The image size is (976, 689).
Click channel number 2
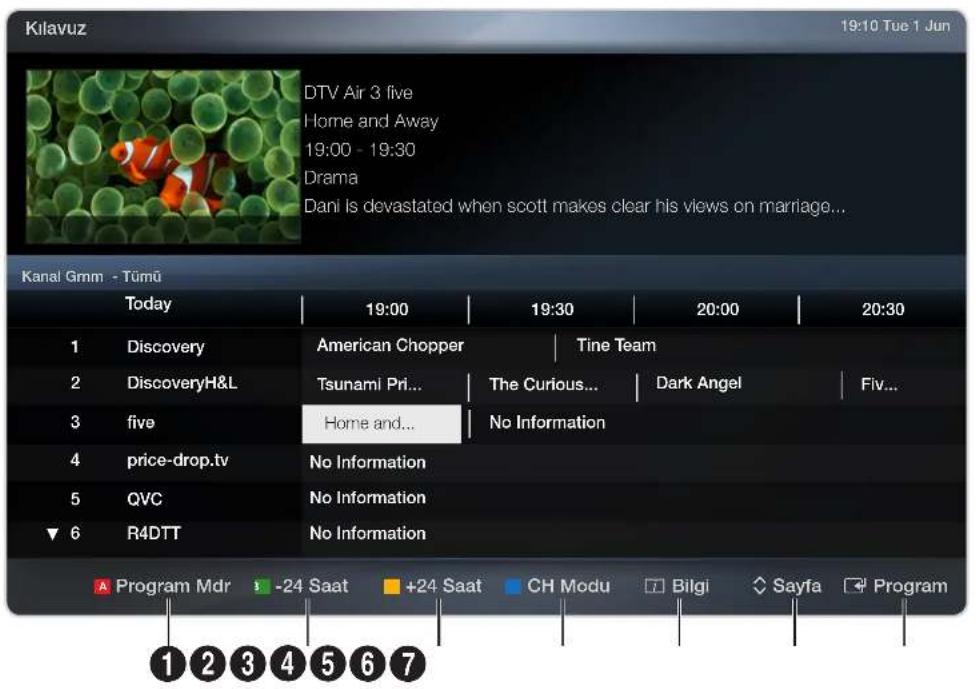tap(75, 383)
